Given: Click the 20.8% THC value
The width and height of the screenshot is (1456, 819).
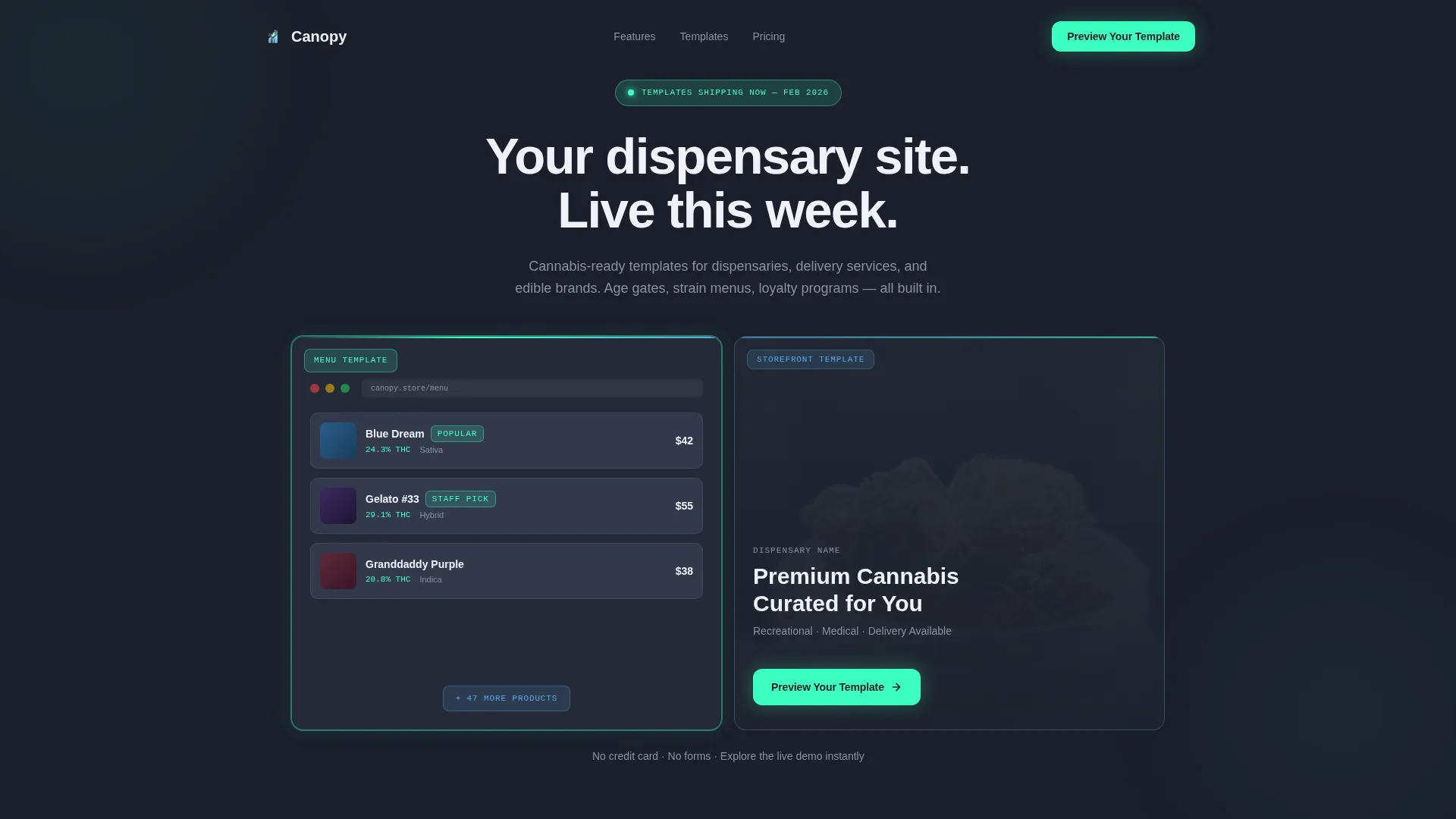Looking at the screenshot, I should tap(388, 579).
